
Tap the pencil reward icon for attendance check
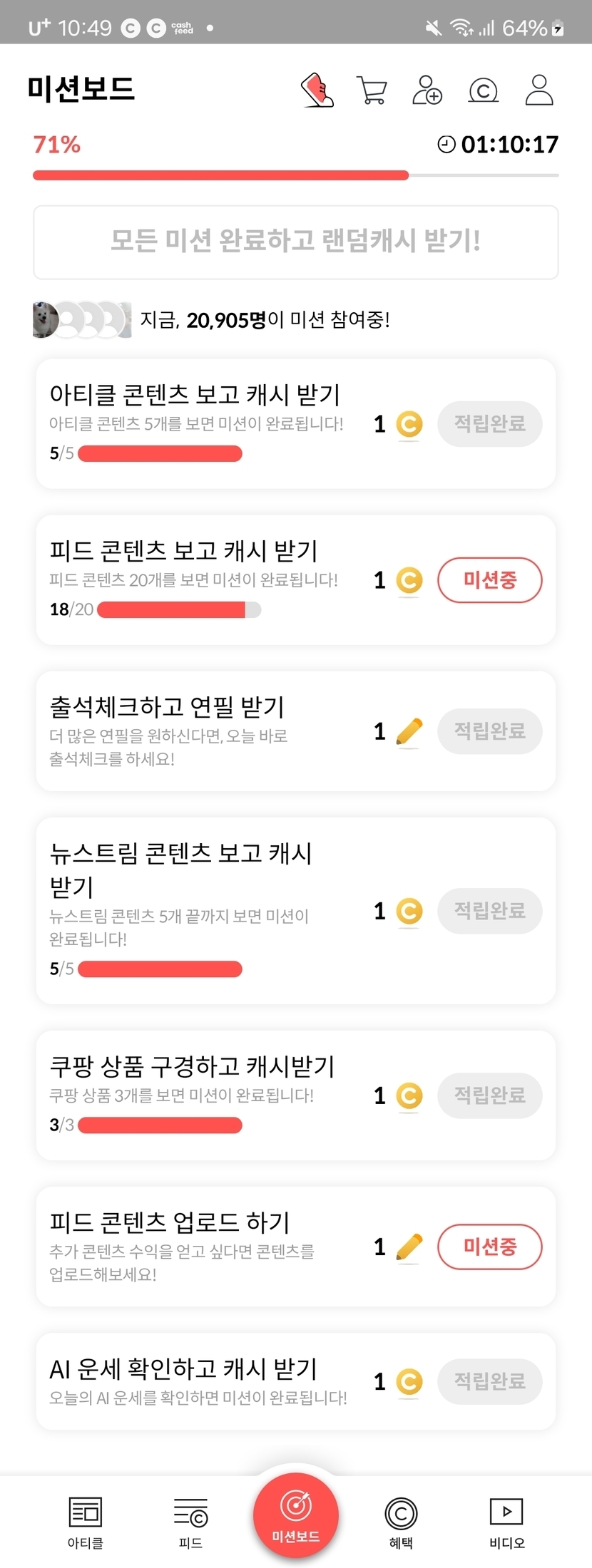click(x=409, y=732)
